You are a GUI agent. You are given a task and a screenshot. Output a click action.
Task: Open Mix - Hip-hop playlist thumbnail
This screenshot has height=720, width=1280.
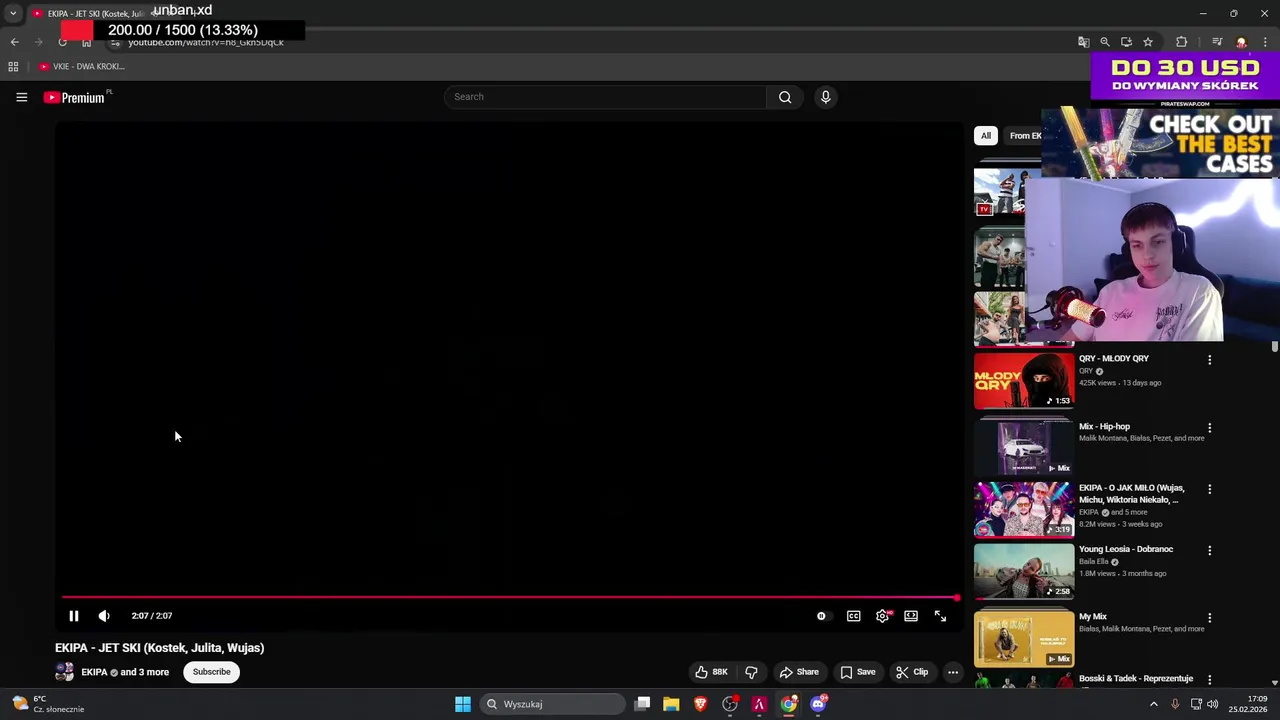click(1024, 447)
